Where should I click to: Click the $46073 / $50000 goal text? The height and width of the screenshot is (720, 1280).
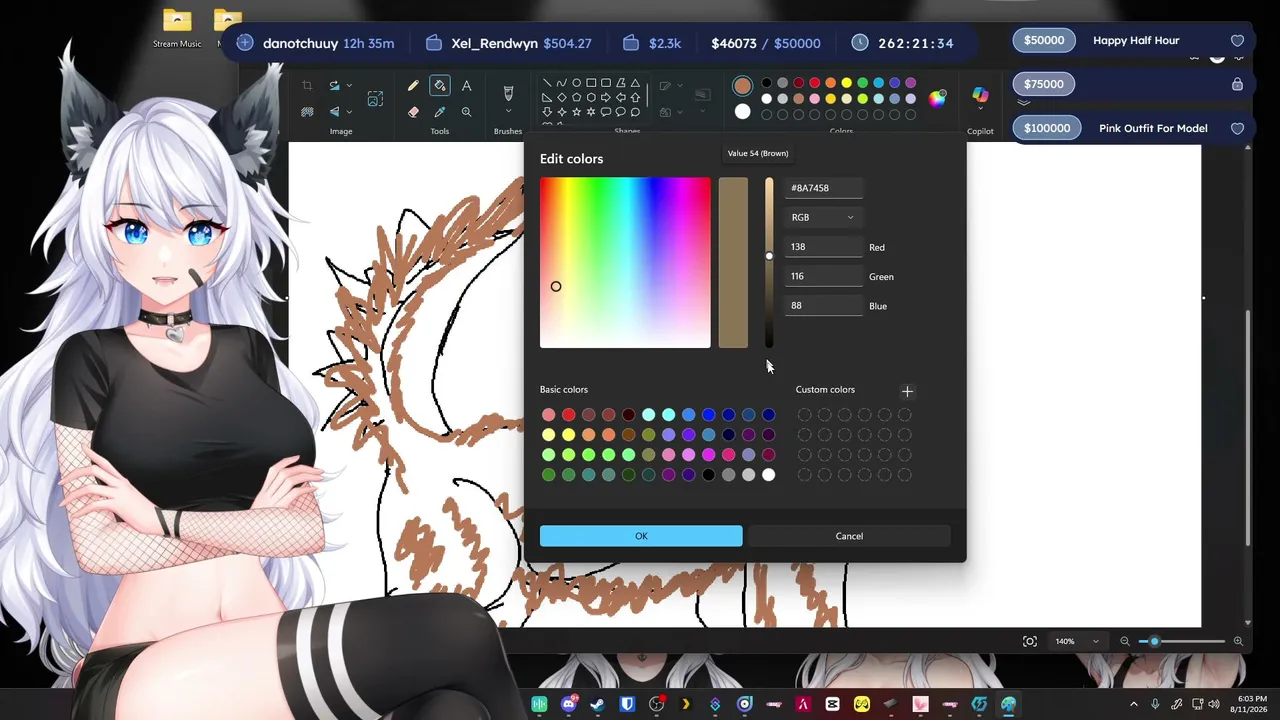pyautogui.click(x=766, y=43)
